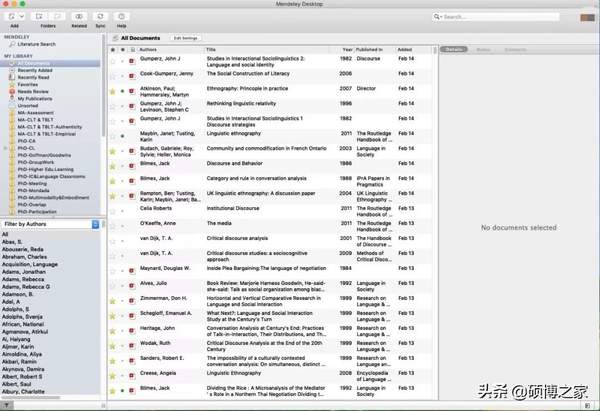This screenshot has height=411, width=600.
Task: Open Literature Search in sidebar
Action: (x=36, y=45)
